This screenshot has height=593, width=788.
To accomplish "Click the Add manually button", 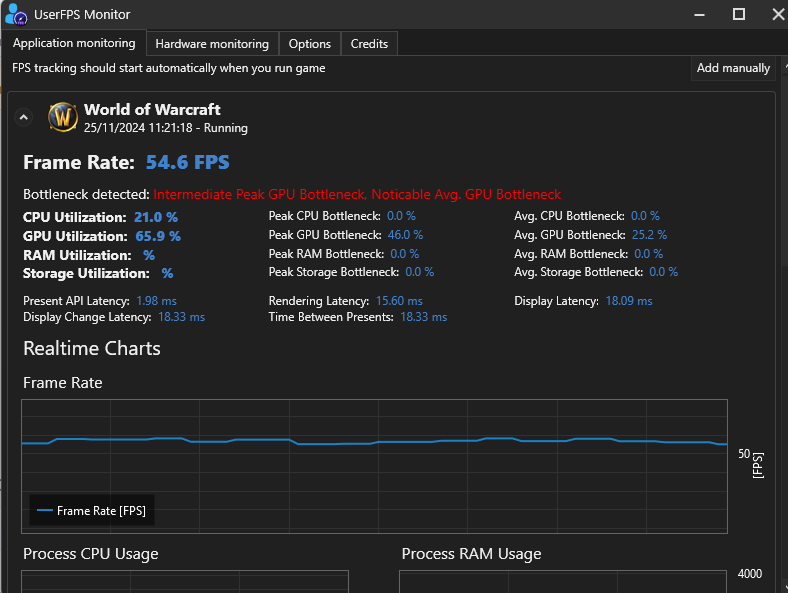I will coord(733,68).
